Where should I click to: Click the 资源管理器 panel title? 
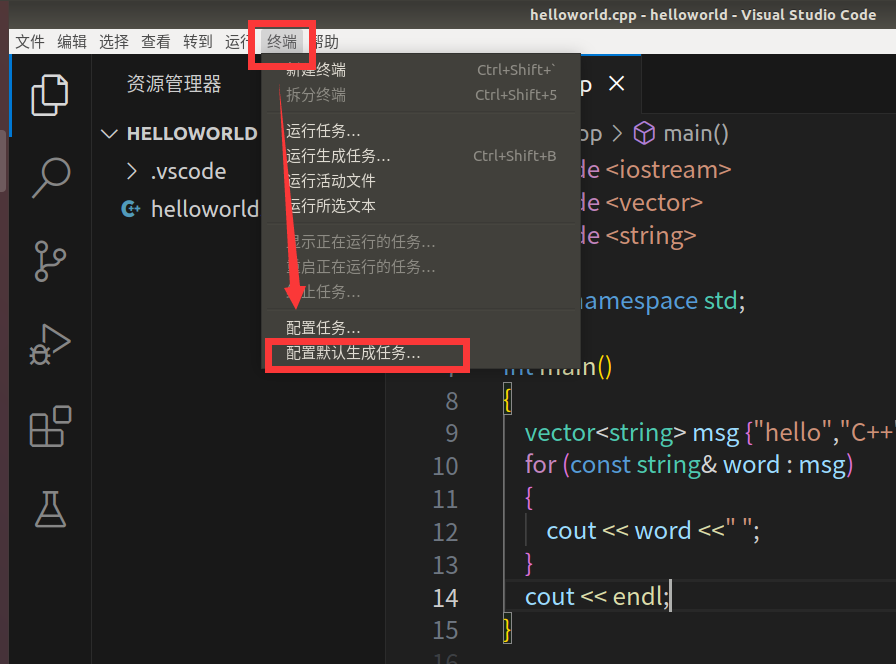(174, 84)
